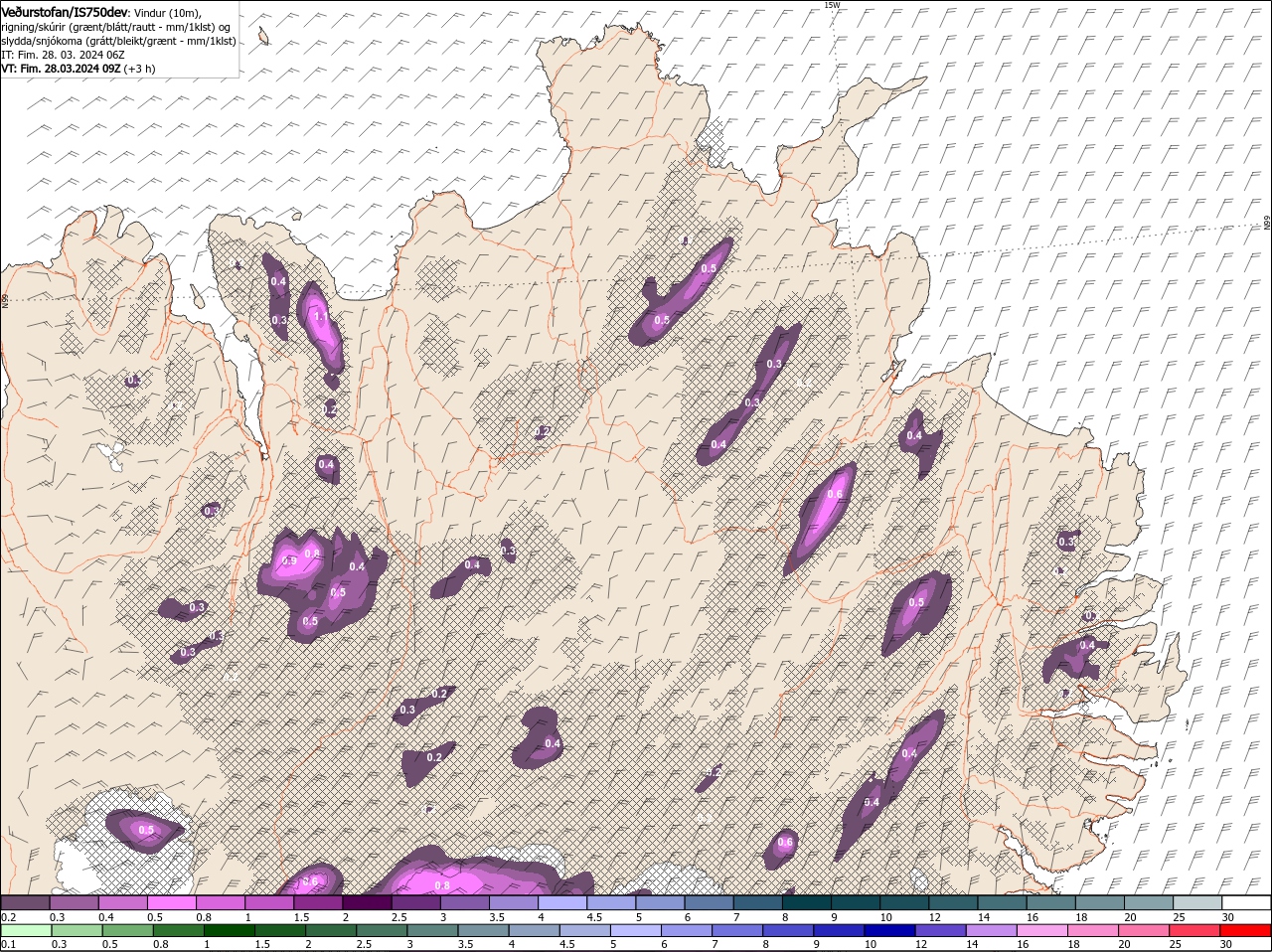Click the darkest purple 2–2.5 snow legend swatch

point(367,902)
